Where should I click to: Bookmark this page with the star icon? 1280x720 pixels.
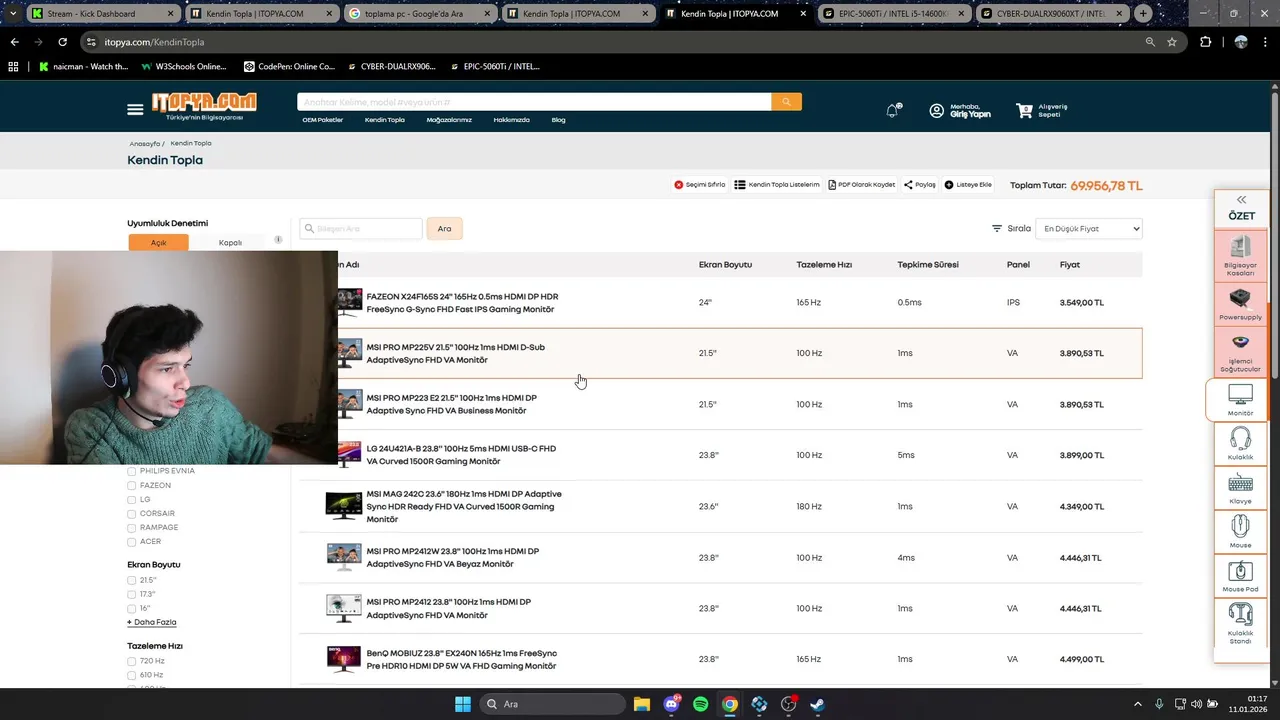pyautogui.click(x=1172, y=42)
